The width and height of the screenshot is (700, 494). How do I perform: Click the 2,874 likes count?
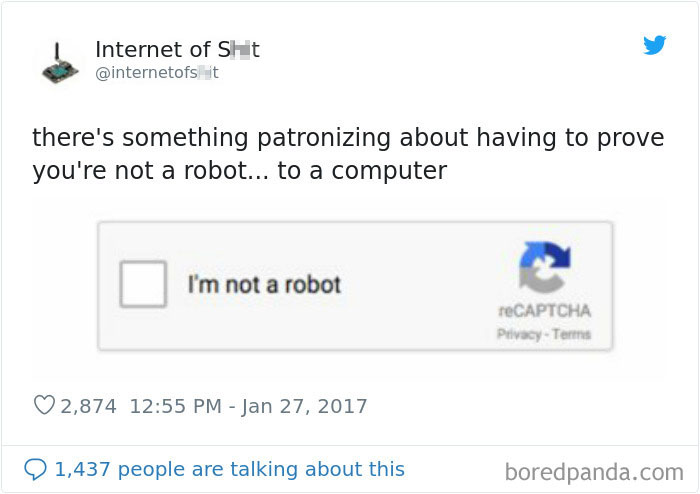[x=89, y=406]
